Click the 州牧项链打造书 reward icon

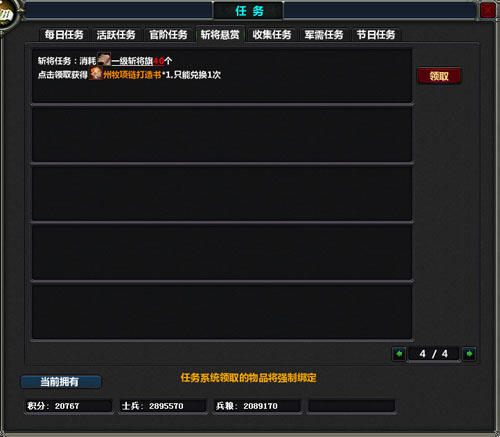pos(96,73)
